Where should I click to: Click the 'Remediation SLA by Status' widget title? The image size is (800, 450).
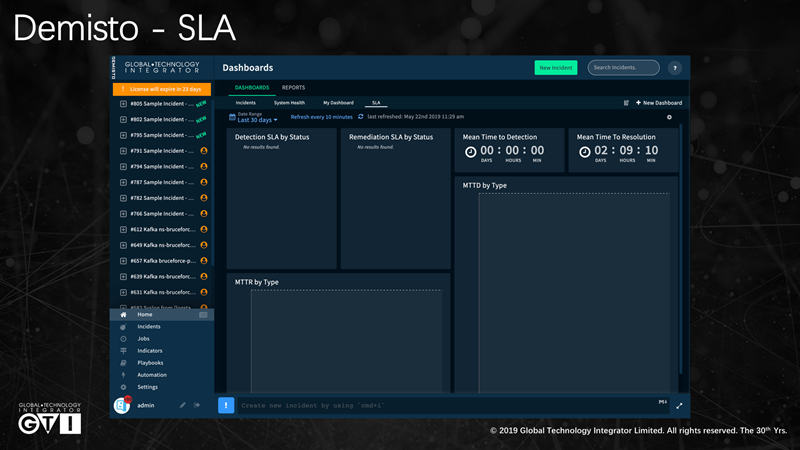391,137
